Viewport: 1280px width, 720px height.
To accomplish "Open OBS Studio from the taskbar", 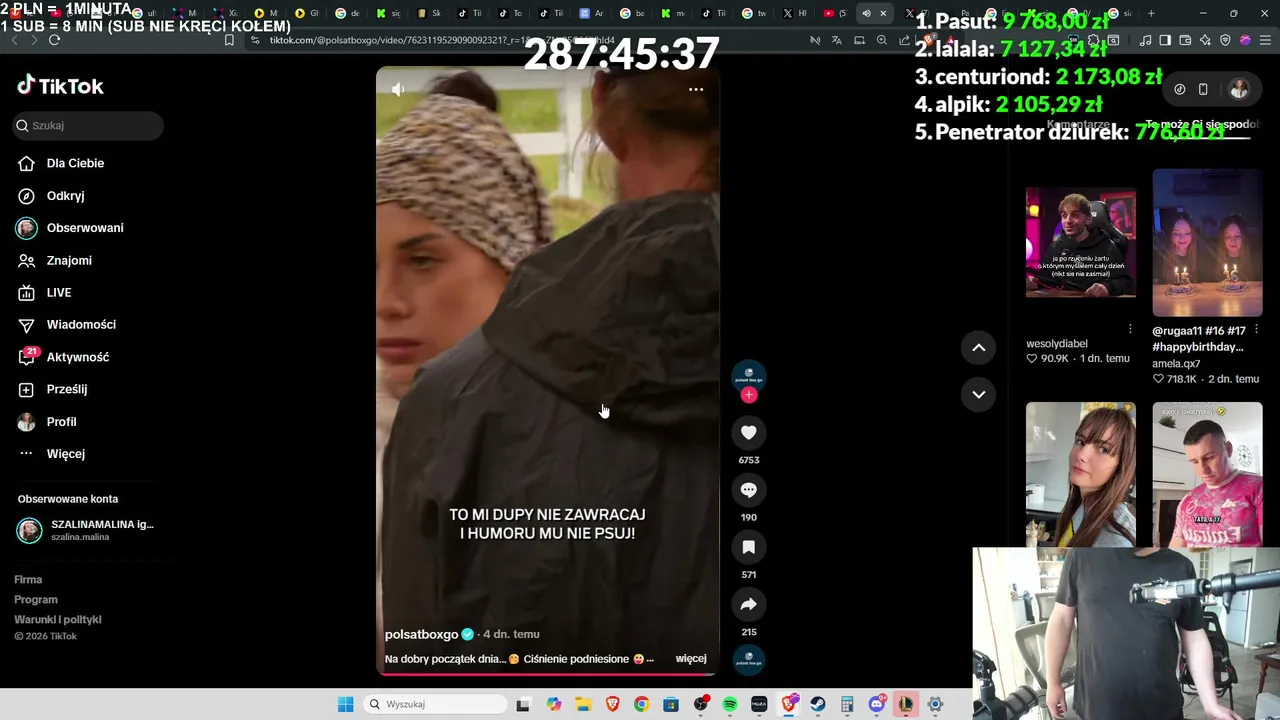I will tap(701, 704).
